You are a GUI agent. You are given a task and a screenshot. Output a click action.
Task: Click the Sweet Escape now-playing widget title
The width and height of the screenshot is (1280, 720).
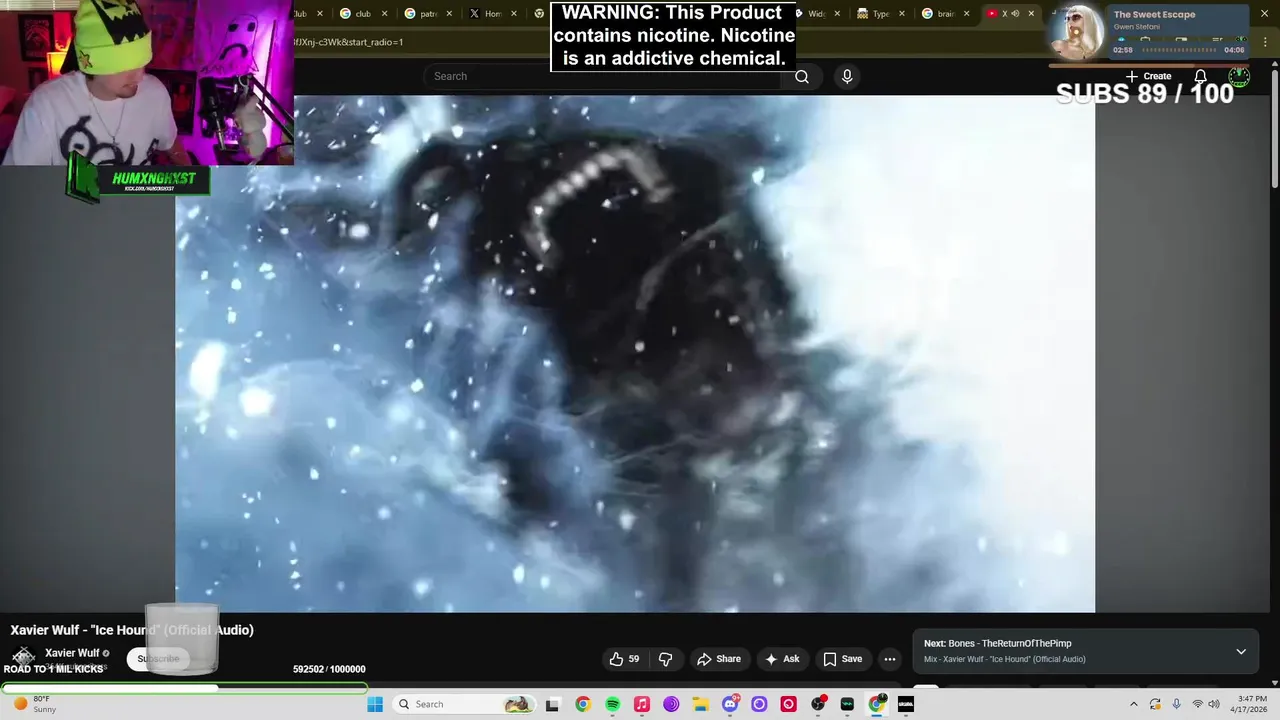point(1154,15)
